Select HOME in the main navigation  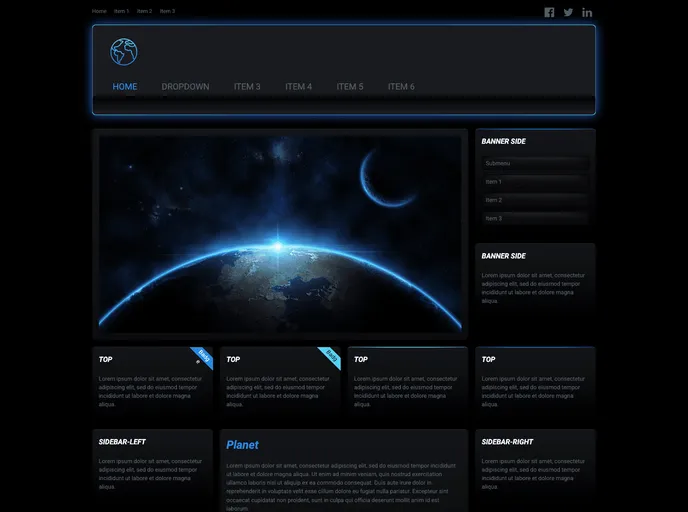[125, 87]
